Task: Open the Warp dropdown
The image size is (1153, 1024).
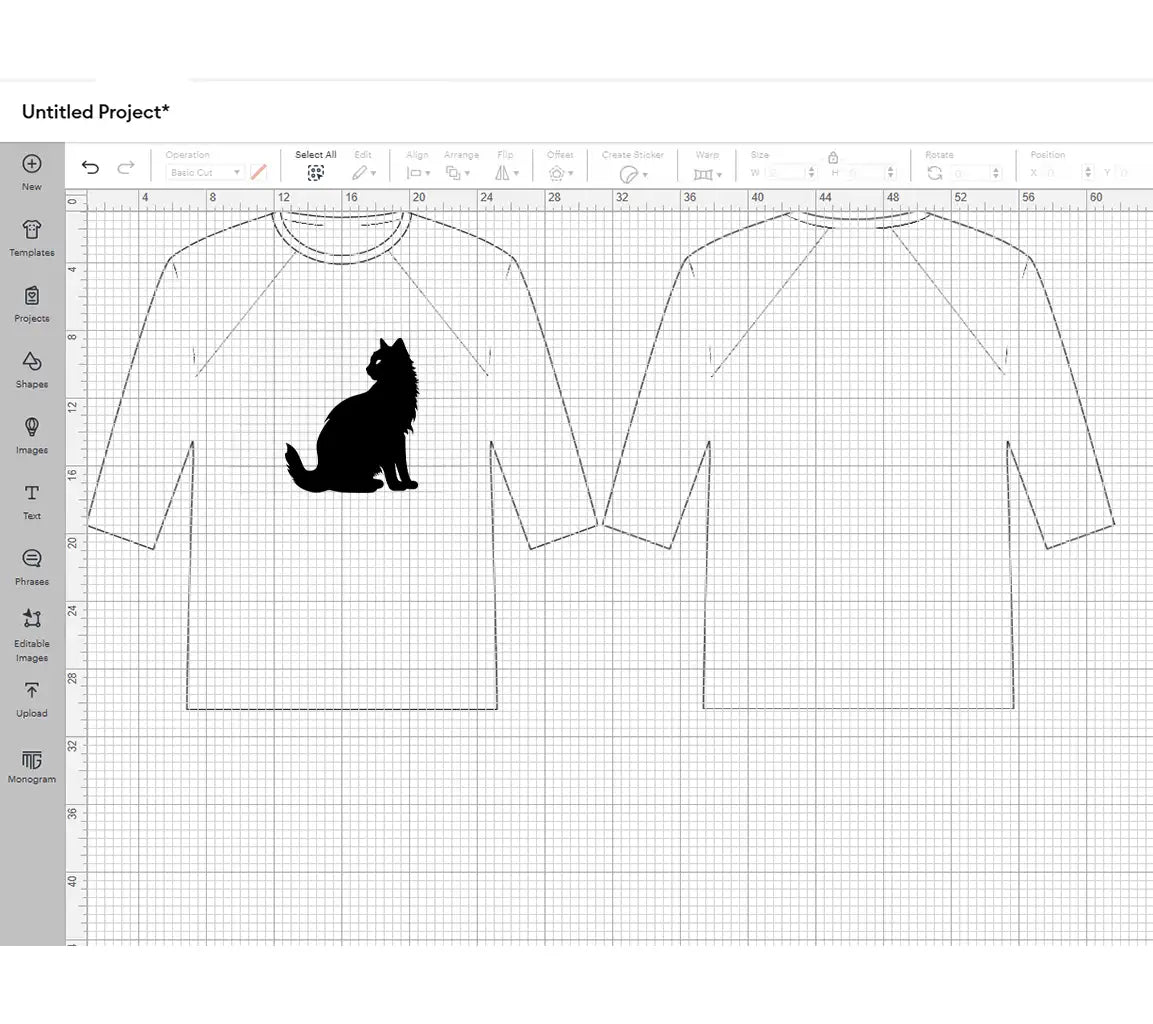Action: [x=707, y=174]
